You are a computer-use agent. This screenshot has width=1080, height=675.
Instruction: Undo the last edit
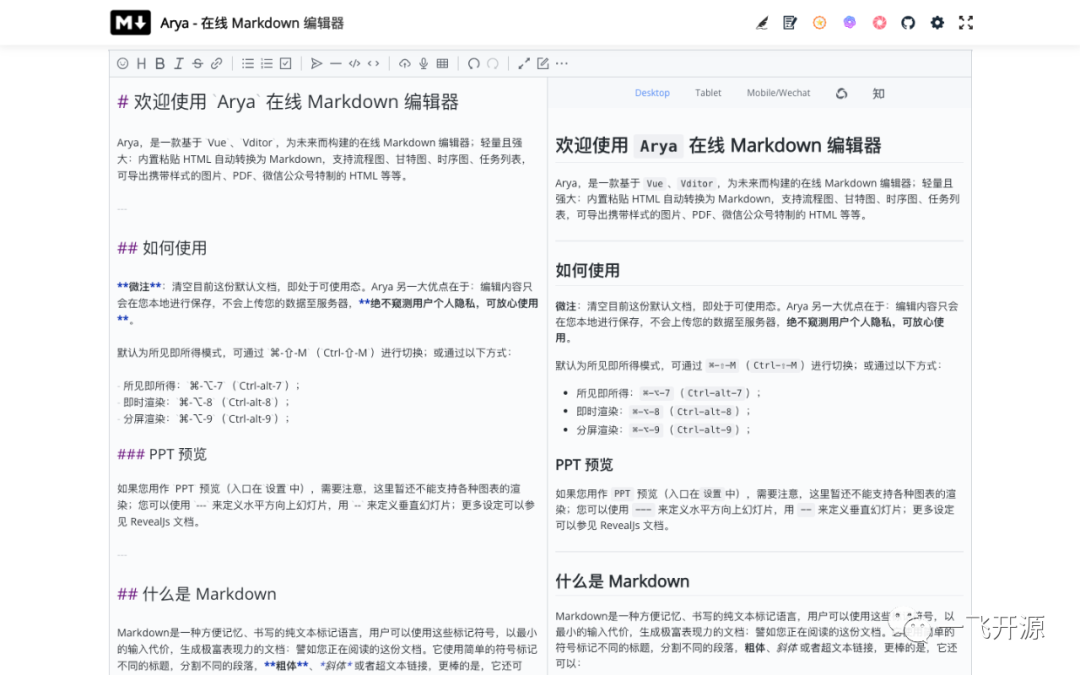(x=474, y=63)
